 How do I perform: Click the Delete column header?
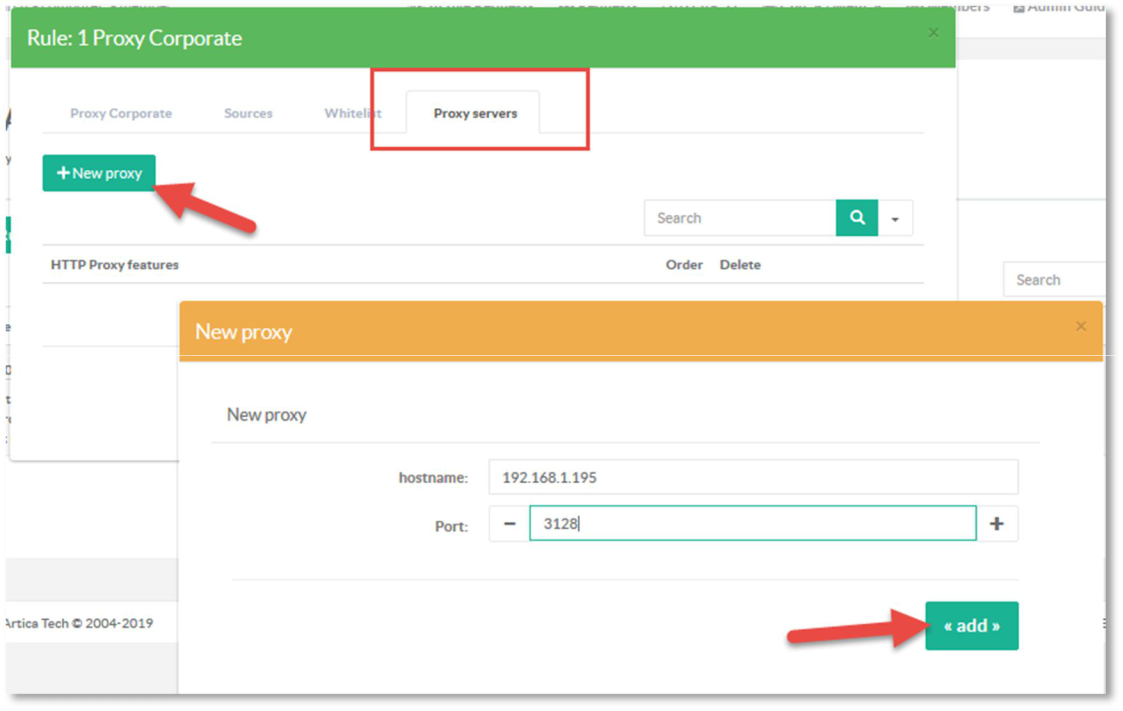(740, 265)
